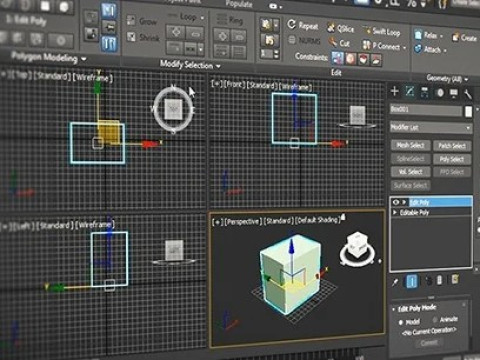
Task: Click the Poly Select modifier button
Action: point(452,159)
